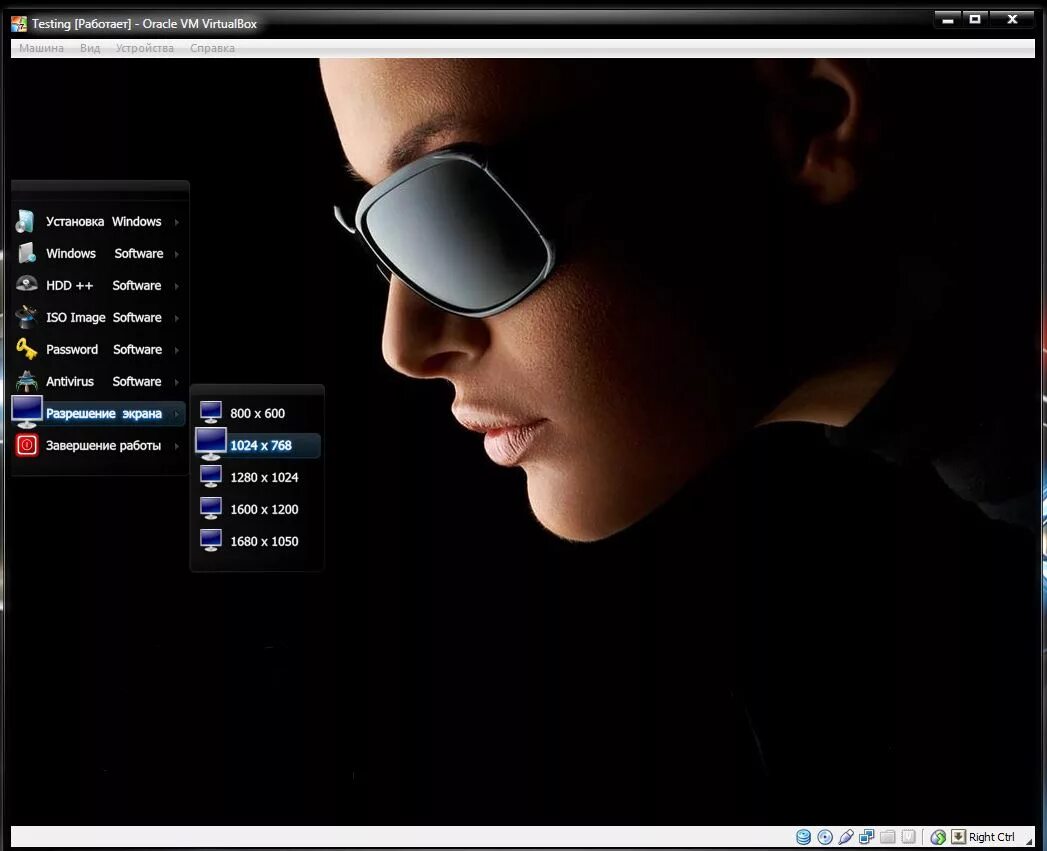
Task: Click the Antivirus Software icon
Action: tap(27, 381)
